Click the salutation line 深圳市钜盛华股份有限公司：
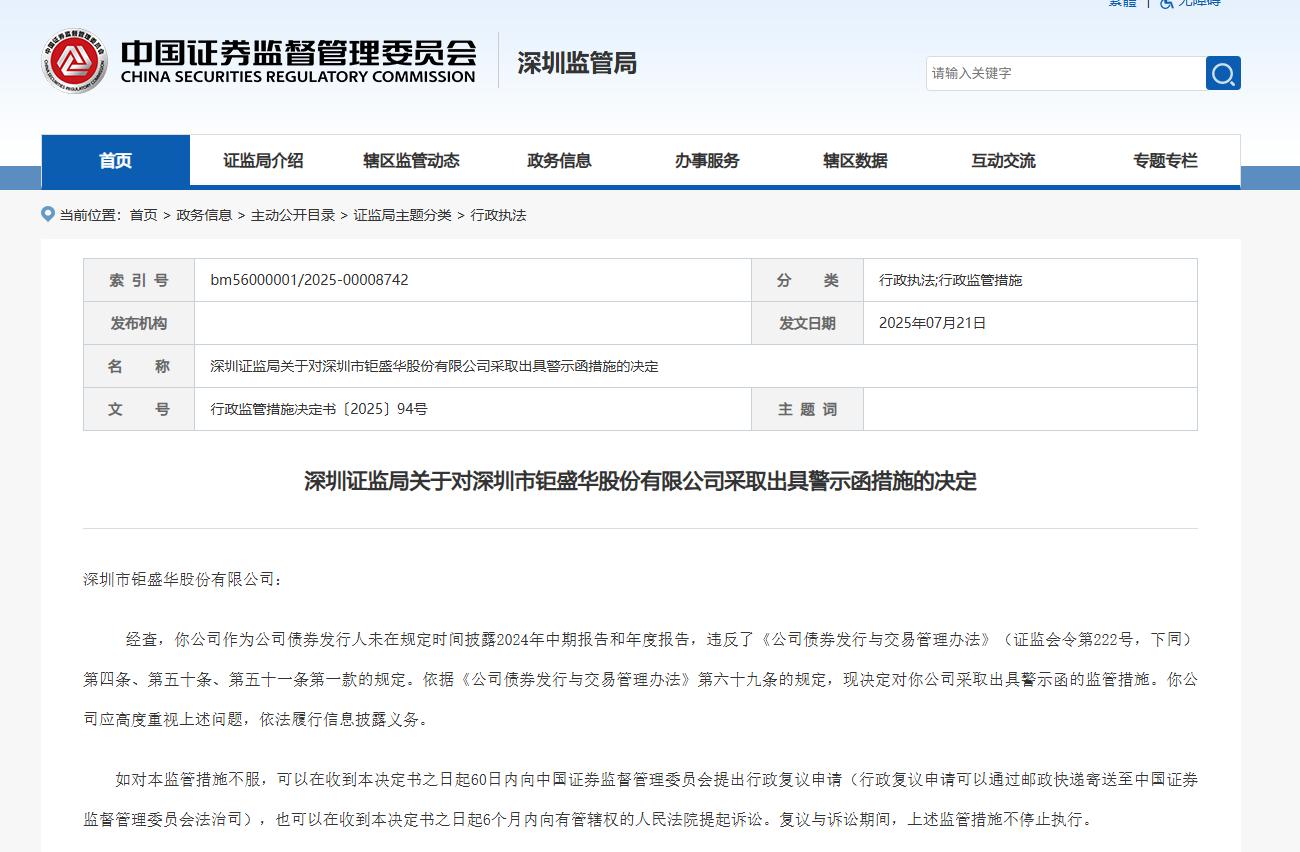Screen dimensions: 1300x852 pos(183,579)
